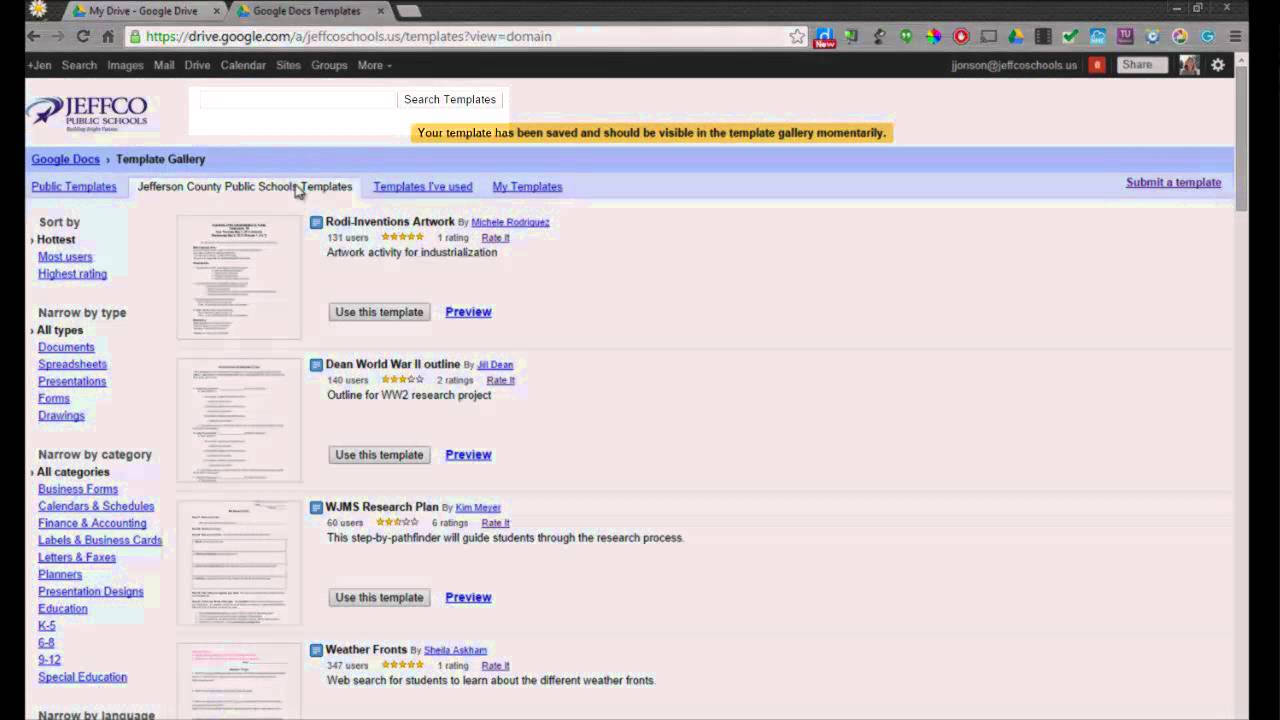Close the My Drive - Google Drive tab
Image resolution: width=1280 pixels, height=720 pixels.
click(x=215, y=11)
